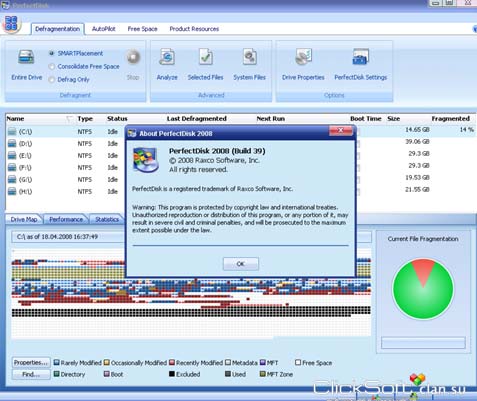The image size is (477, 401).
Task: Click the Metadata legend box
Action: click(x=228, y=362)
